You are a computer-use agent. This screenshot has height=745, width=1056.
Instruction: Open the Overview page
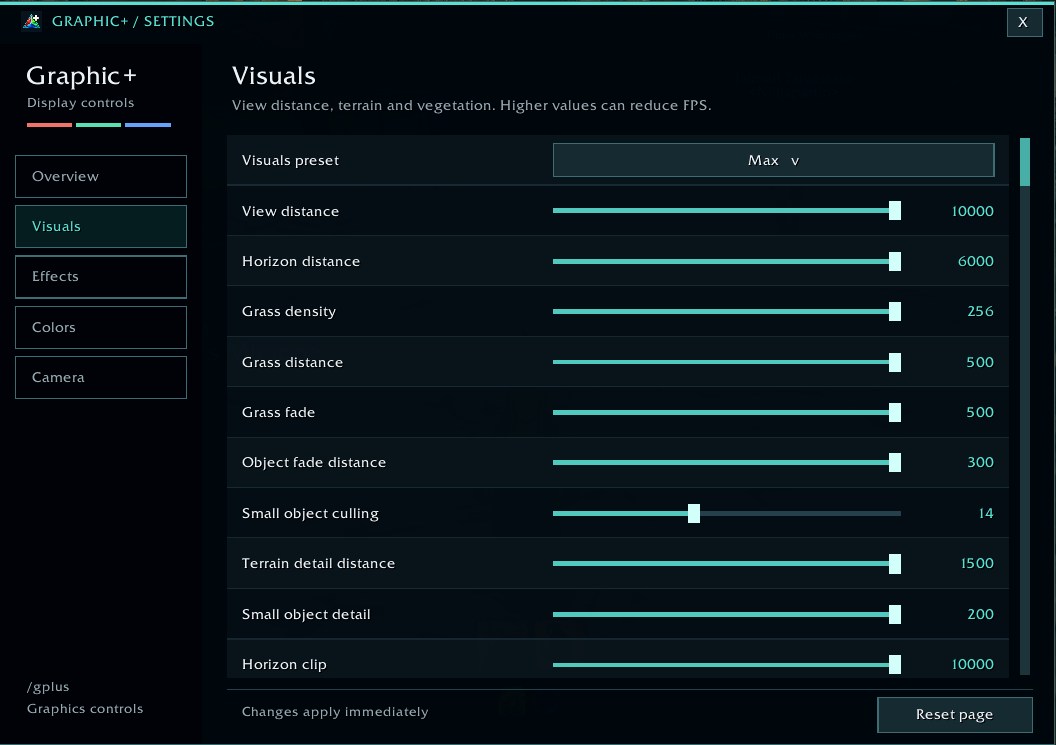101,176
